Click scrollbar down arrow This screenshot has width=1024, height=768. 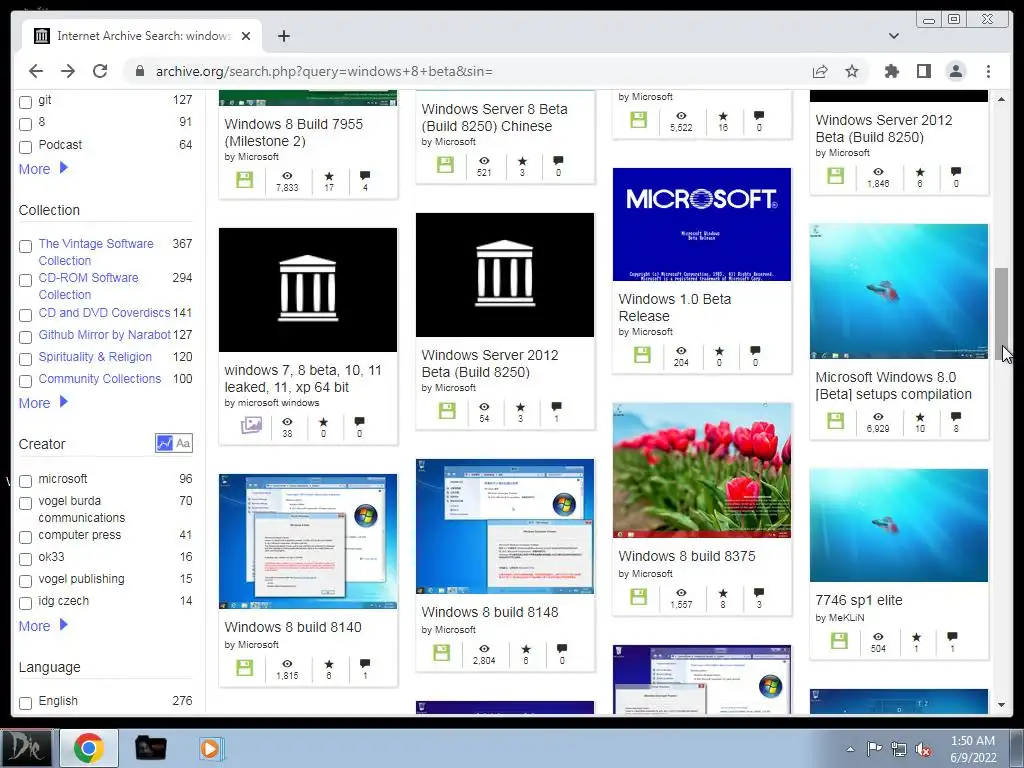click(x=1002, y=705)
